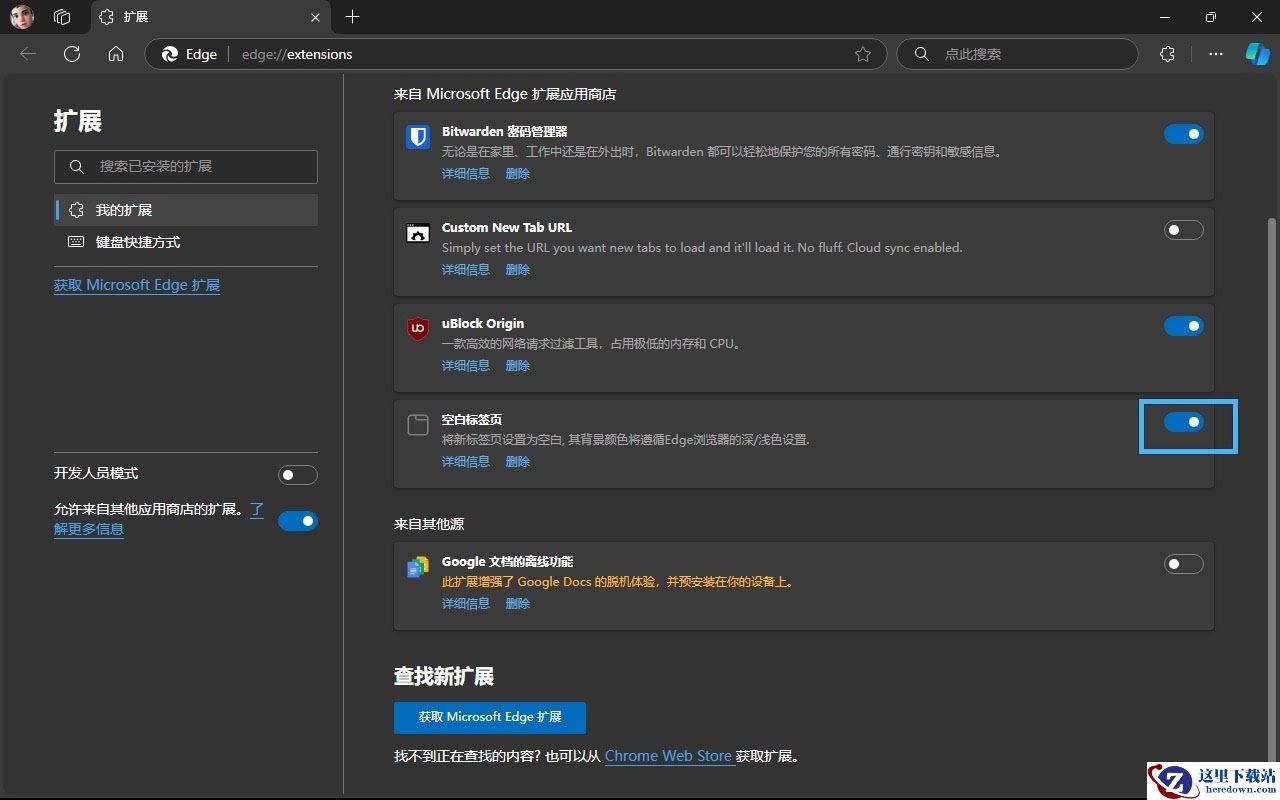This screenshot has height=800, width=1280.
Task: Open 详细信息 for Bitwarden
Action: point(466,173)
